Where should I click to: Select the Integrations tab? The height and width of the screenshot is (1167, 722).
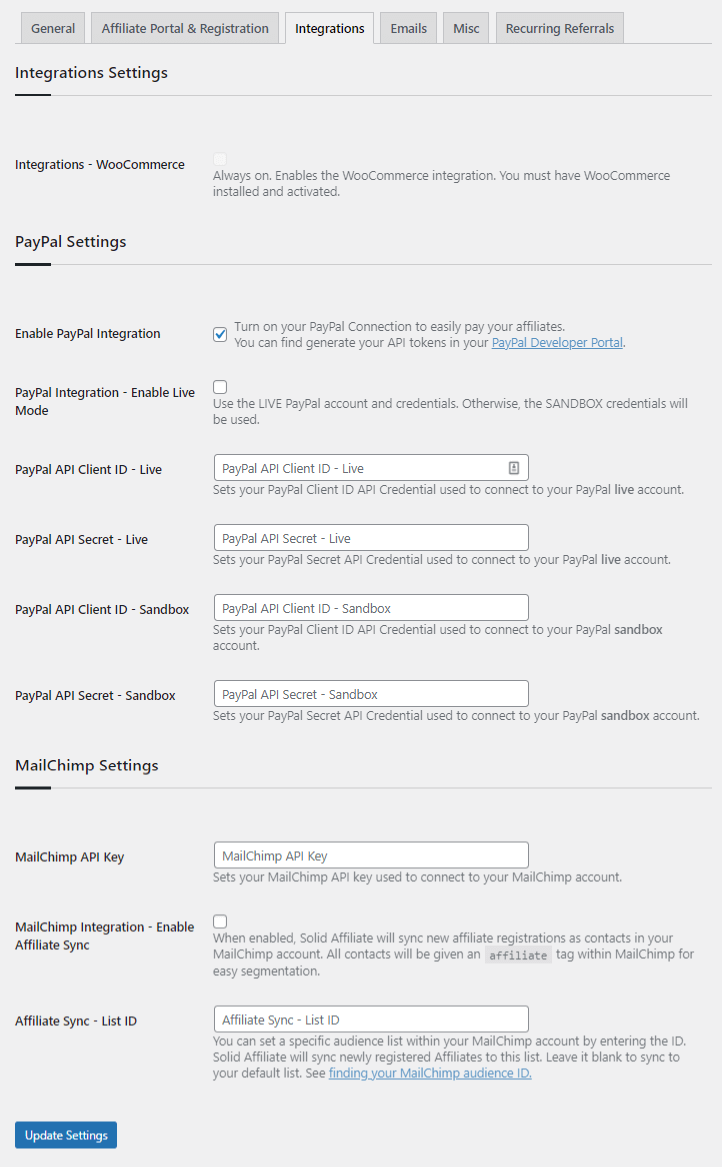pos(329,27)
